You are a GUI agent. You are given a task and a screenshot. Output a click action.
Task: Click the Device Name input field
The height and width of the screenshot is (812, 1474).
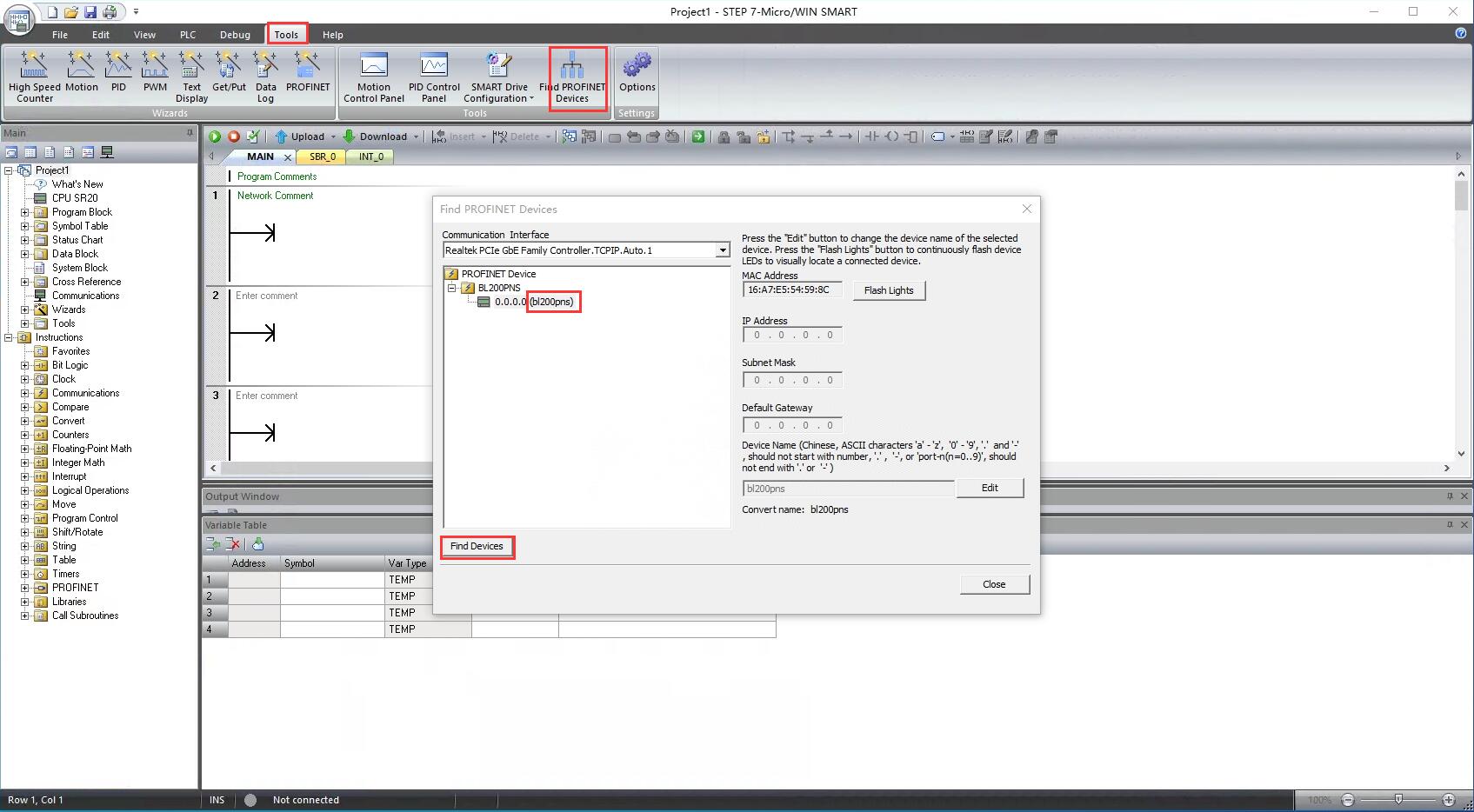tap(848, 489)
